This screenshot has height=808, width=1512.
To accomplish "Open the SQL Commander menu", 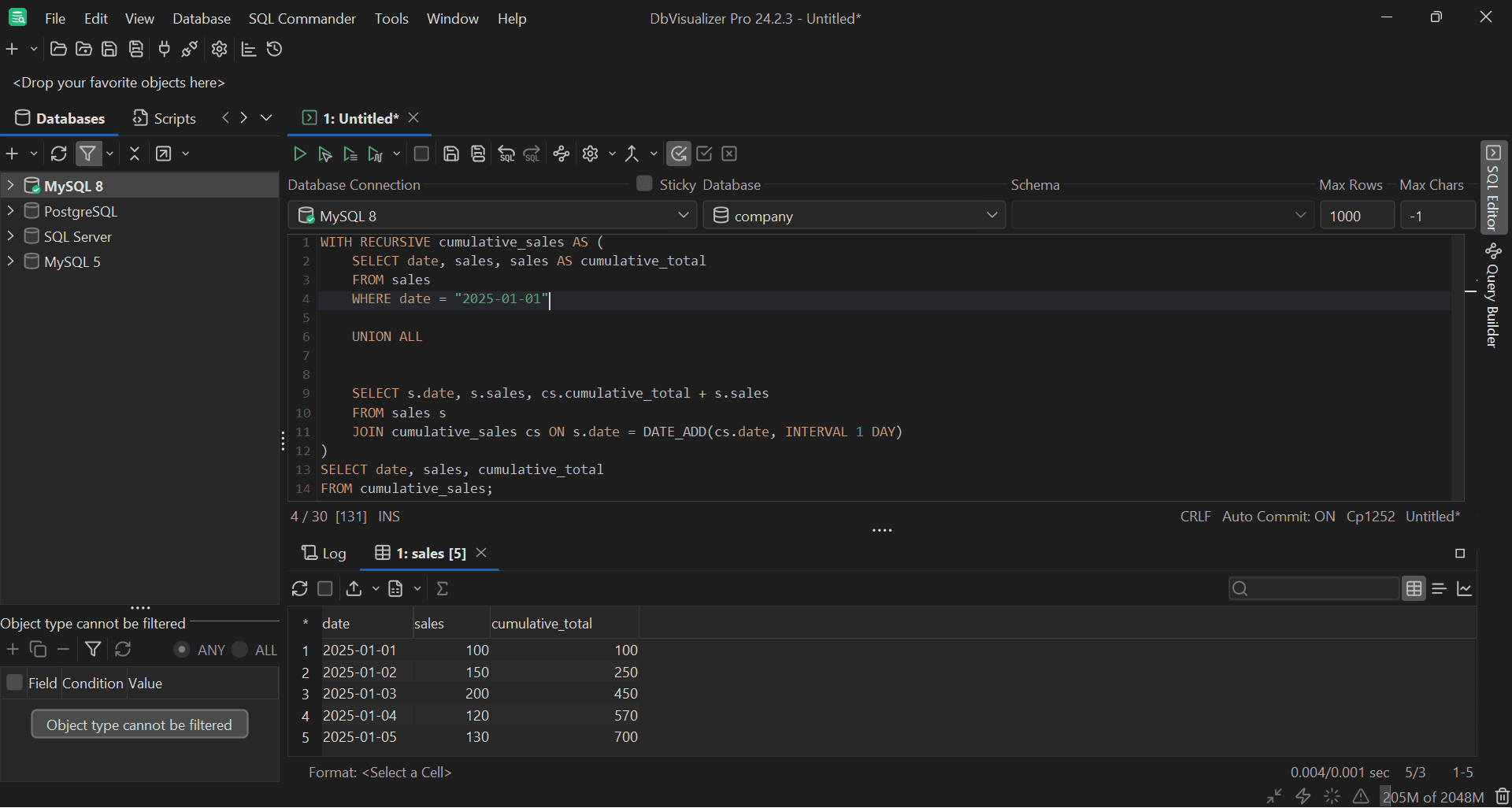I will (x=302, y=18).
